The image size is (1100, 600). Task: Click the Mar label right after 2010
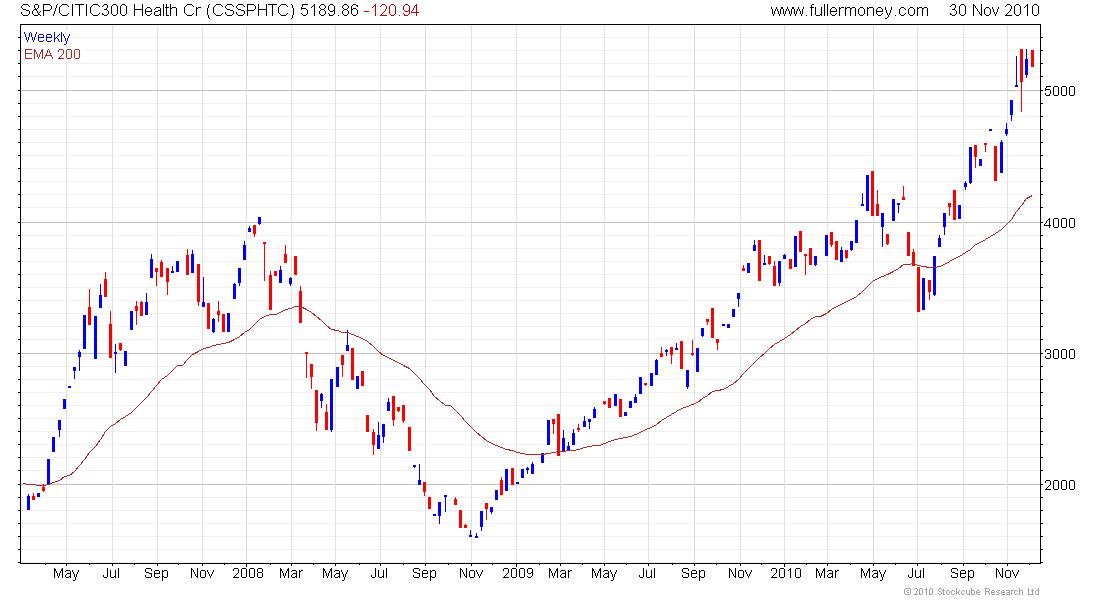click(x=826, y=573)
